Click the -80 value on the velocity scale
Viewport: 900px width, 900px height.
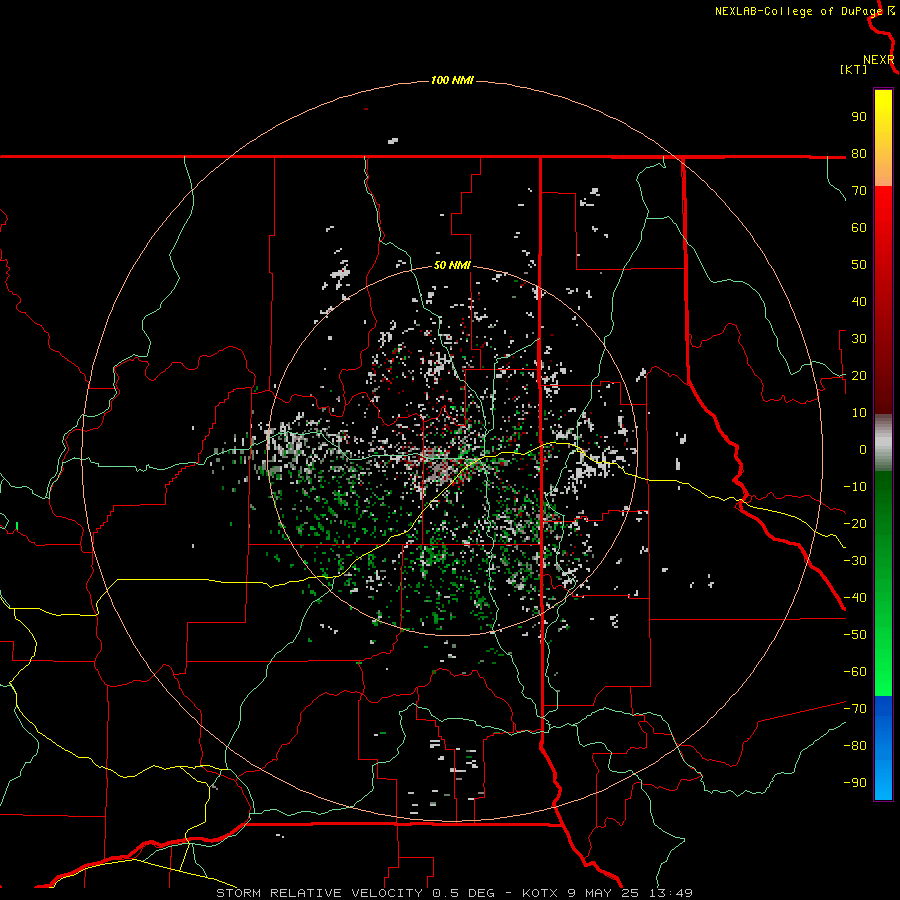click(x=855, y=746)
